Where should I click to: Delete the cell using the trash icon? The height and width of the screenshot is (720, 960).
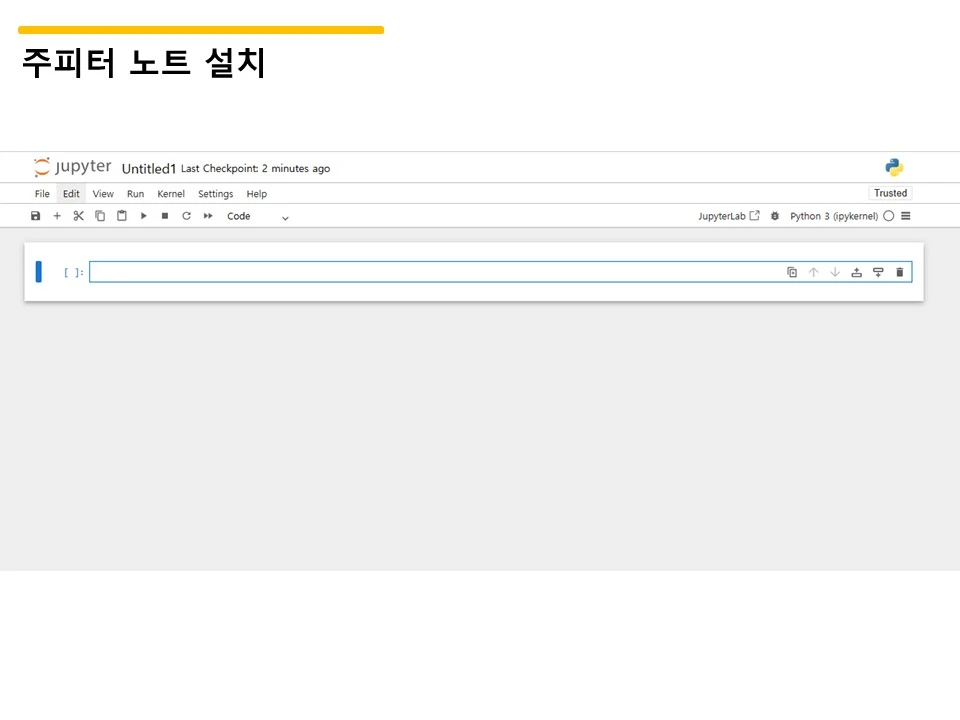click(x=899, y=271)
